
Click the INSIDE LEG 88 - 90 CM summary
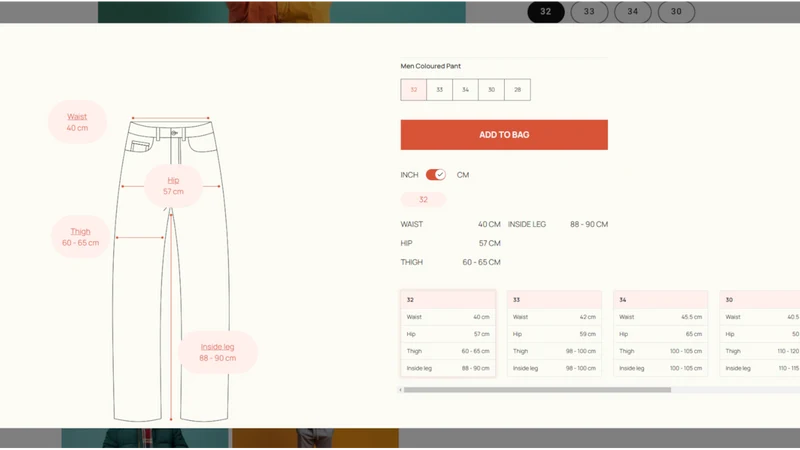(x=558, y=224)
